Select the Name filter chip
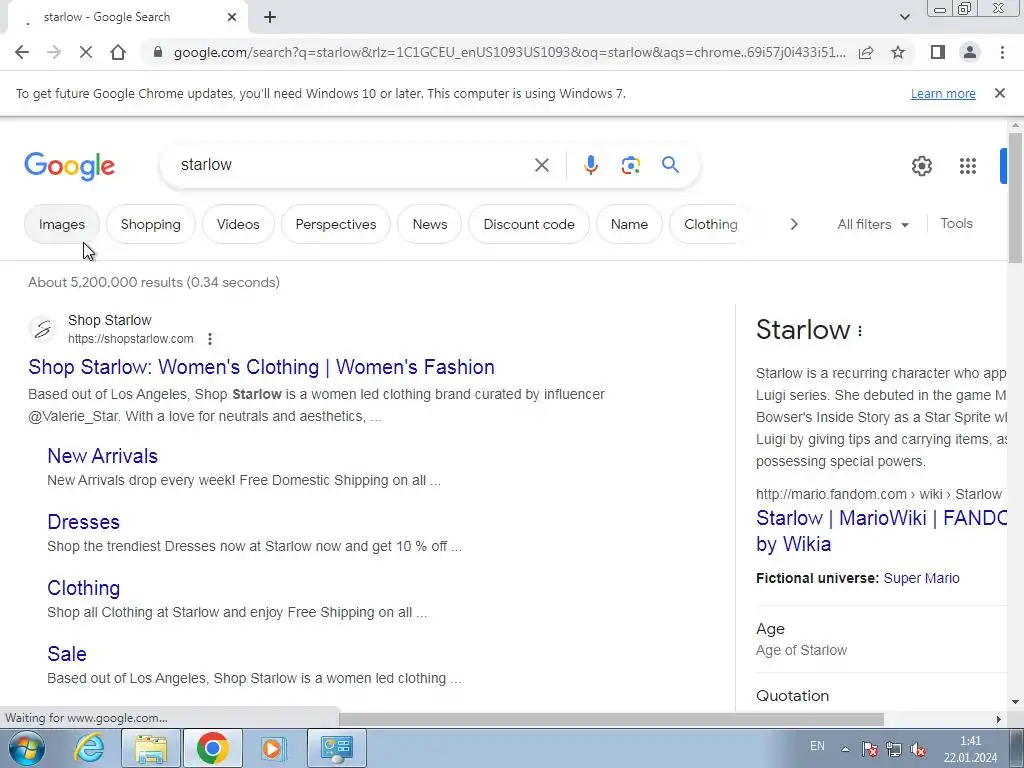The image size is (1024, 768). tap(630, 224)
